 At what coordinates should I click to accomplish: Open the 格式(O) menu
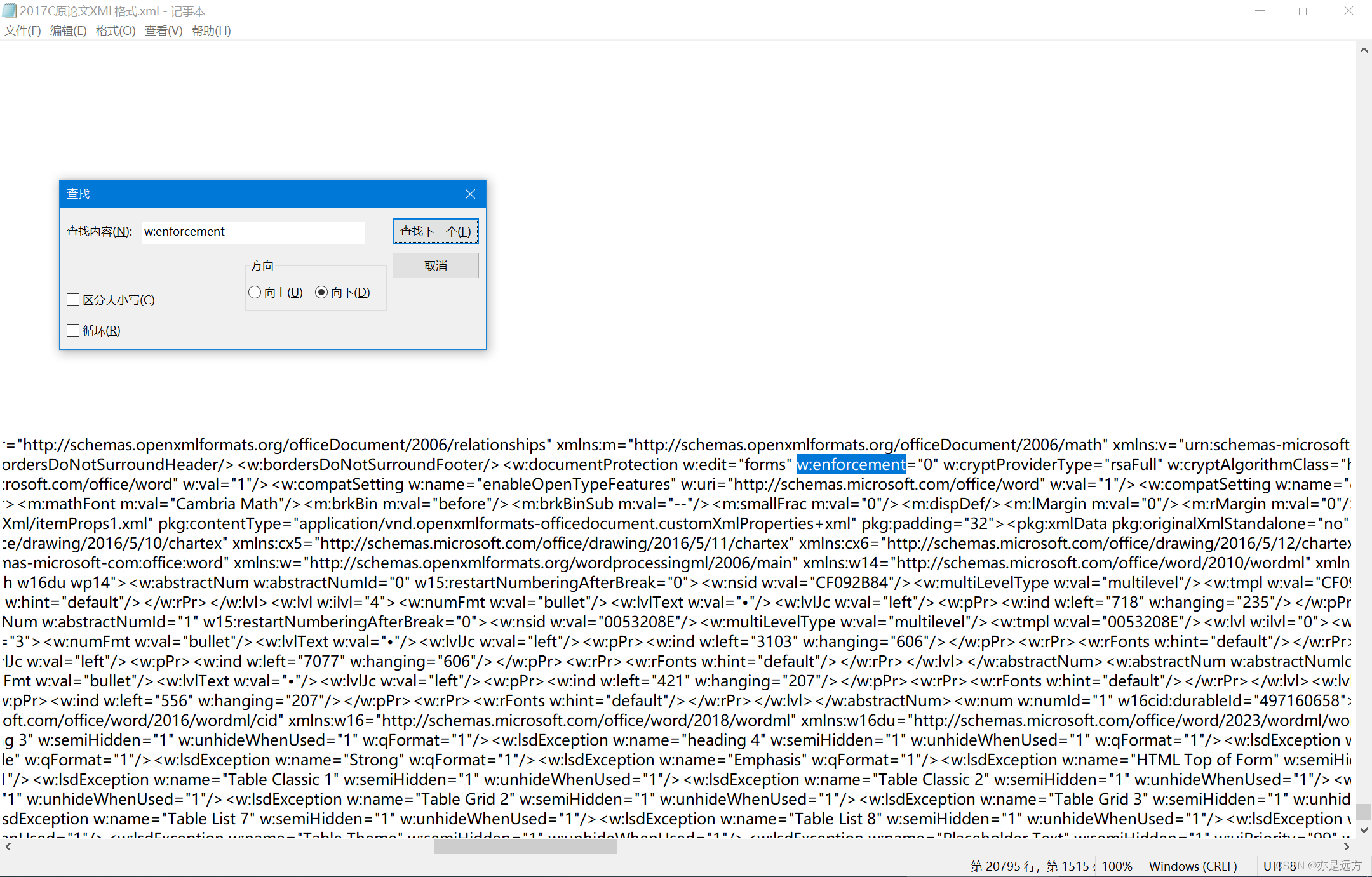pos(116,30)
